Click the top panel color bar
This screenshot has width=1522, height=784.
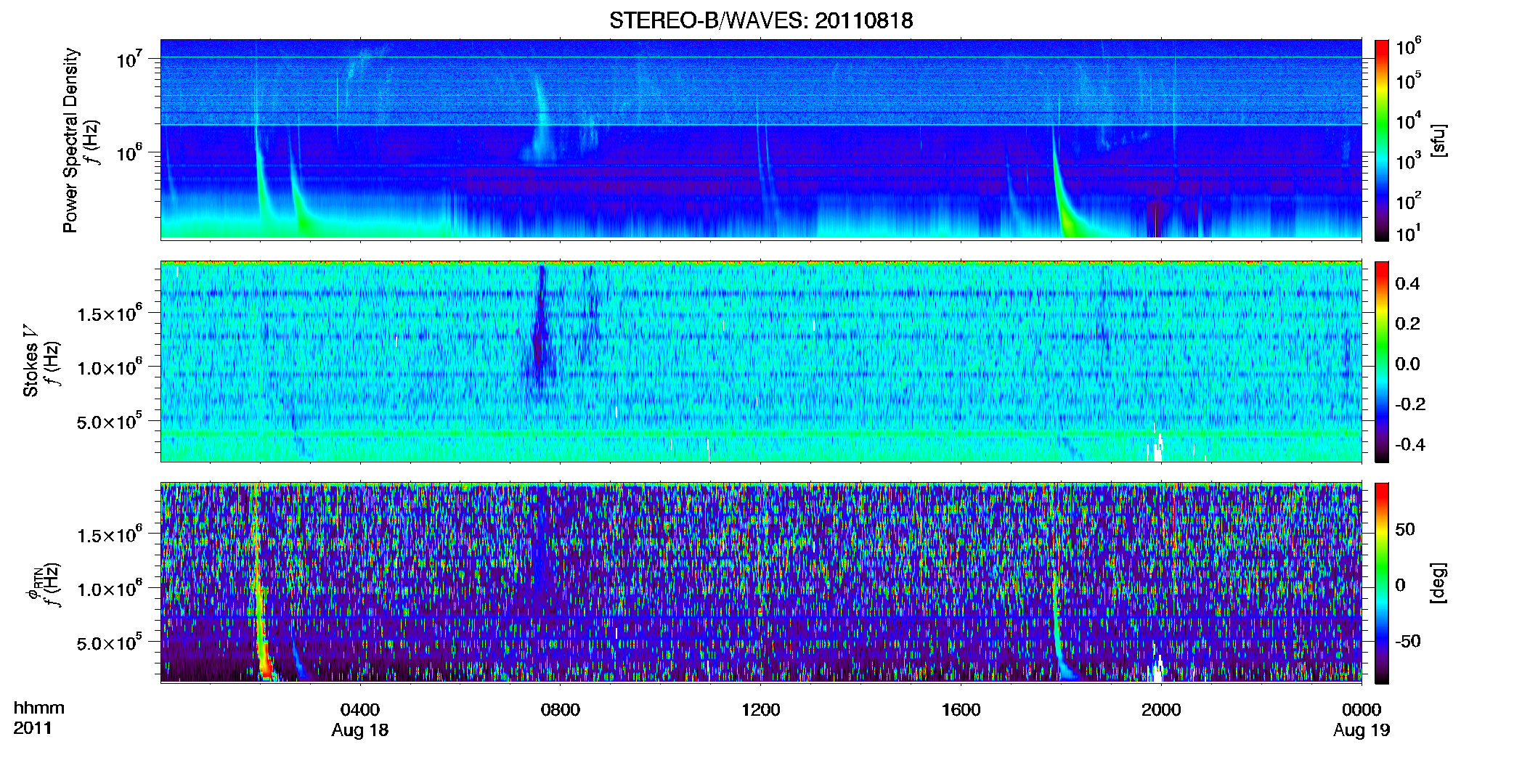pos(1382,139)
